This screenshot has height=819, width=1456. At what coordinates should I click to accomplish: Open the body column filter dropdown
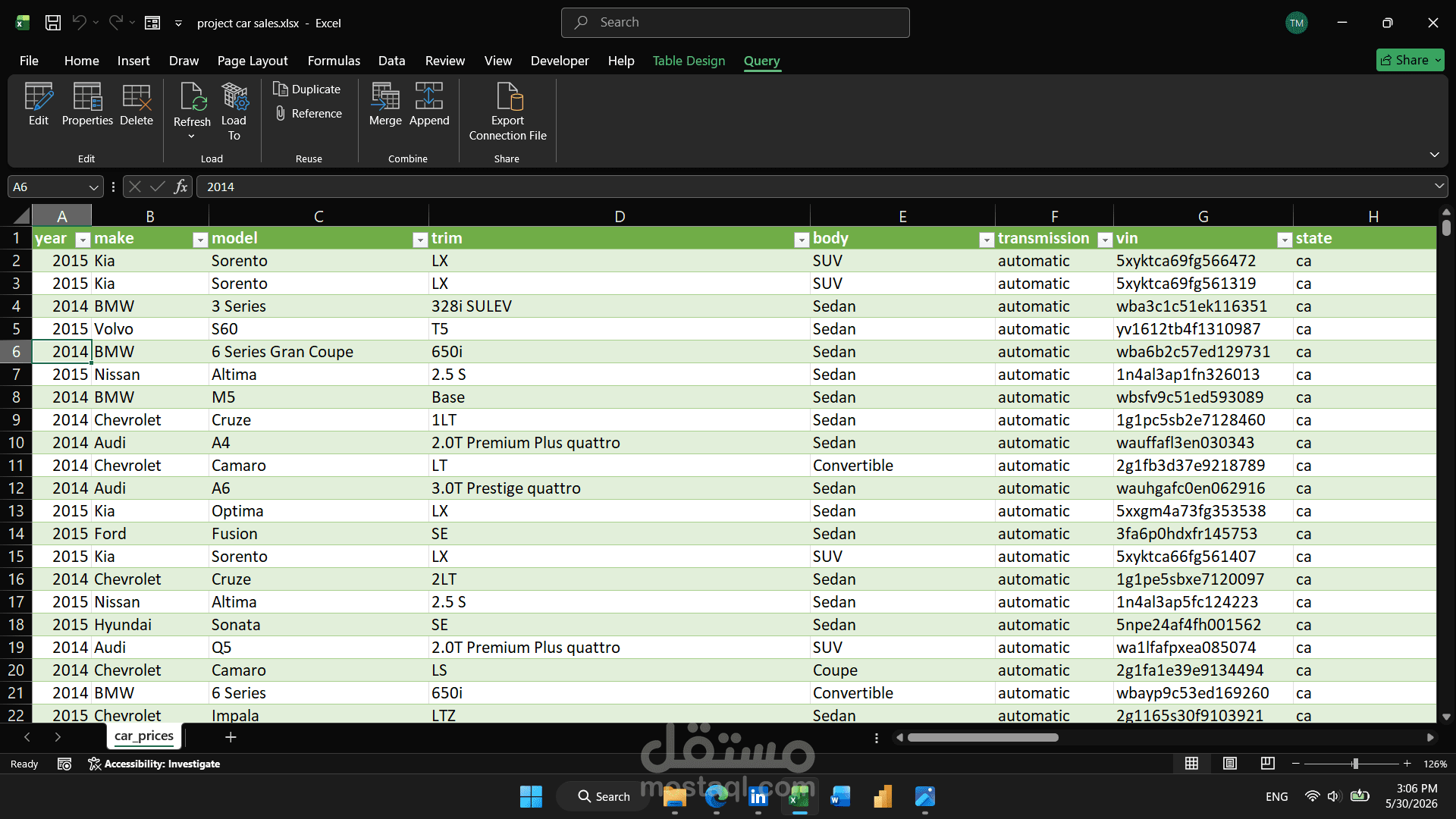click(x=987, y=240)
